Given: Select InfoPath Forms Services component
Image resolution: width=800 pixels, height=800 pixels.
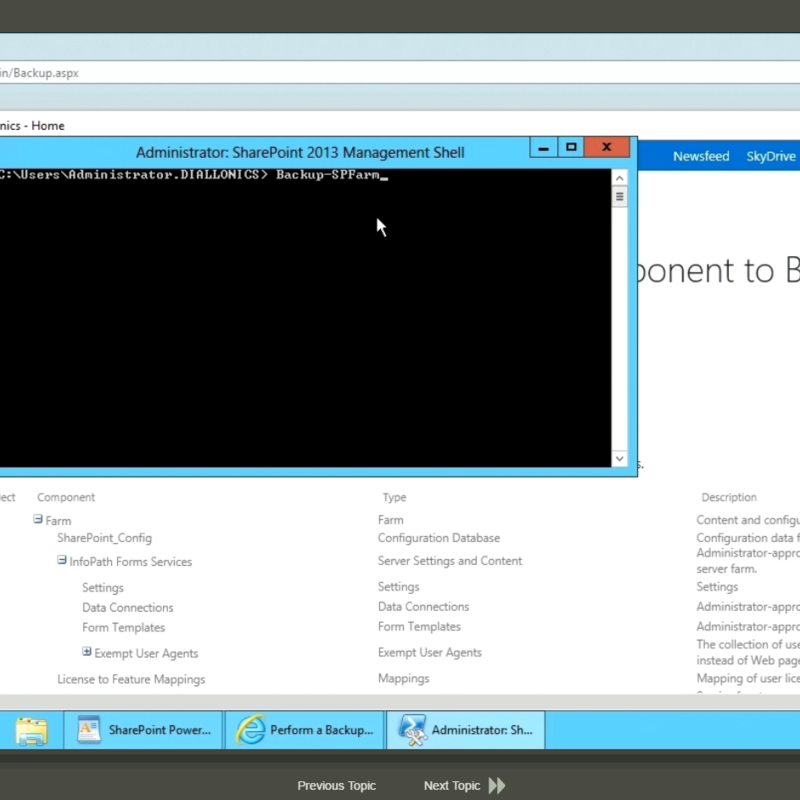Looking at the screenshot, I should click(x=131, y=562).
